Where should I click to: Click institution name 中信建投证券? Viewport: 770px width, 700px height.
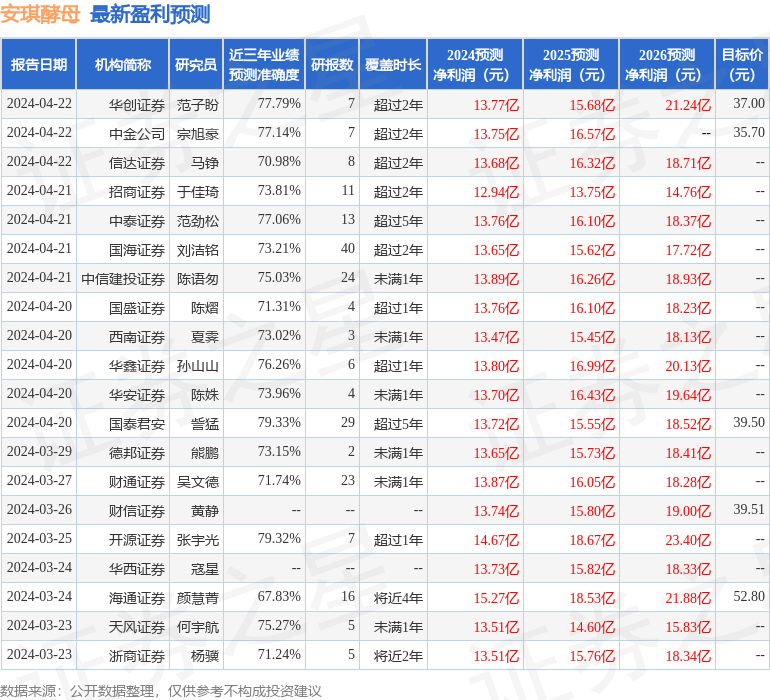pyautogui.click(x=123, y=279)
